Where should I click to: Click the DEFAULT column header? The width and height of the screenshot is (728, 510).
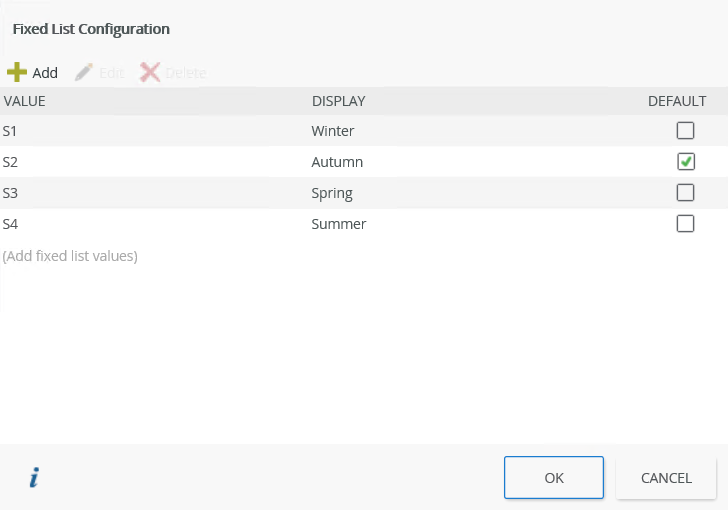pyautogui.click(x=677, y=101)
